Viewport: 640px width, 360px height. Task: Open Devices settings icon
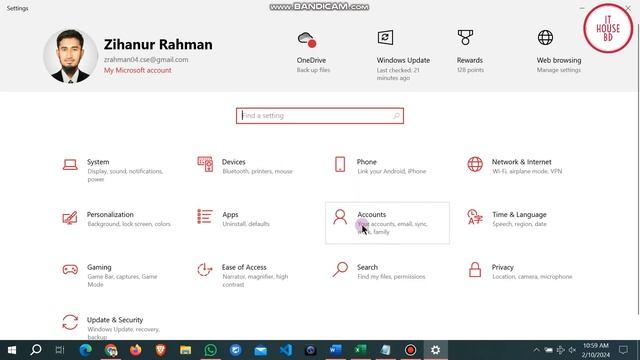[205, 164]
